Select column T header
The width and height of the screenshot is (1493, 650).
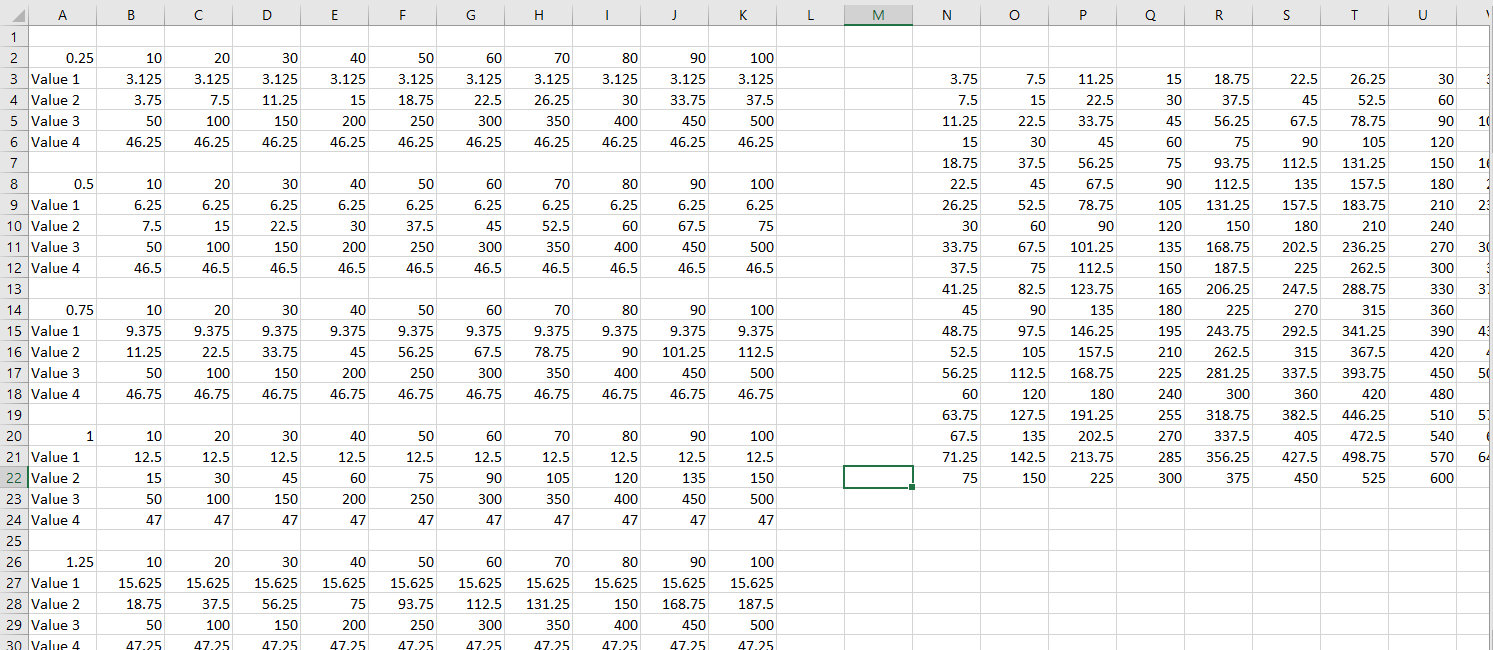[x=1354, y=15]
